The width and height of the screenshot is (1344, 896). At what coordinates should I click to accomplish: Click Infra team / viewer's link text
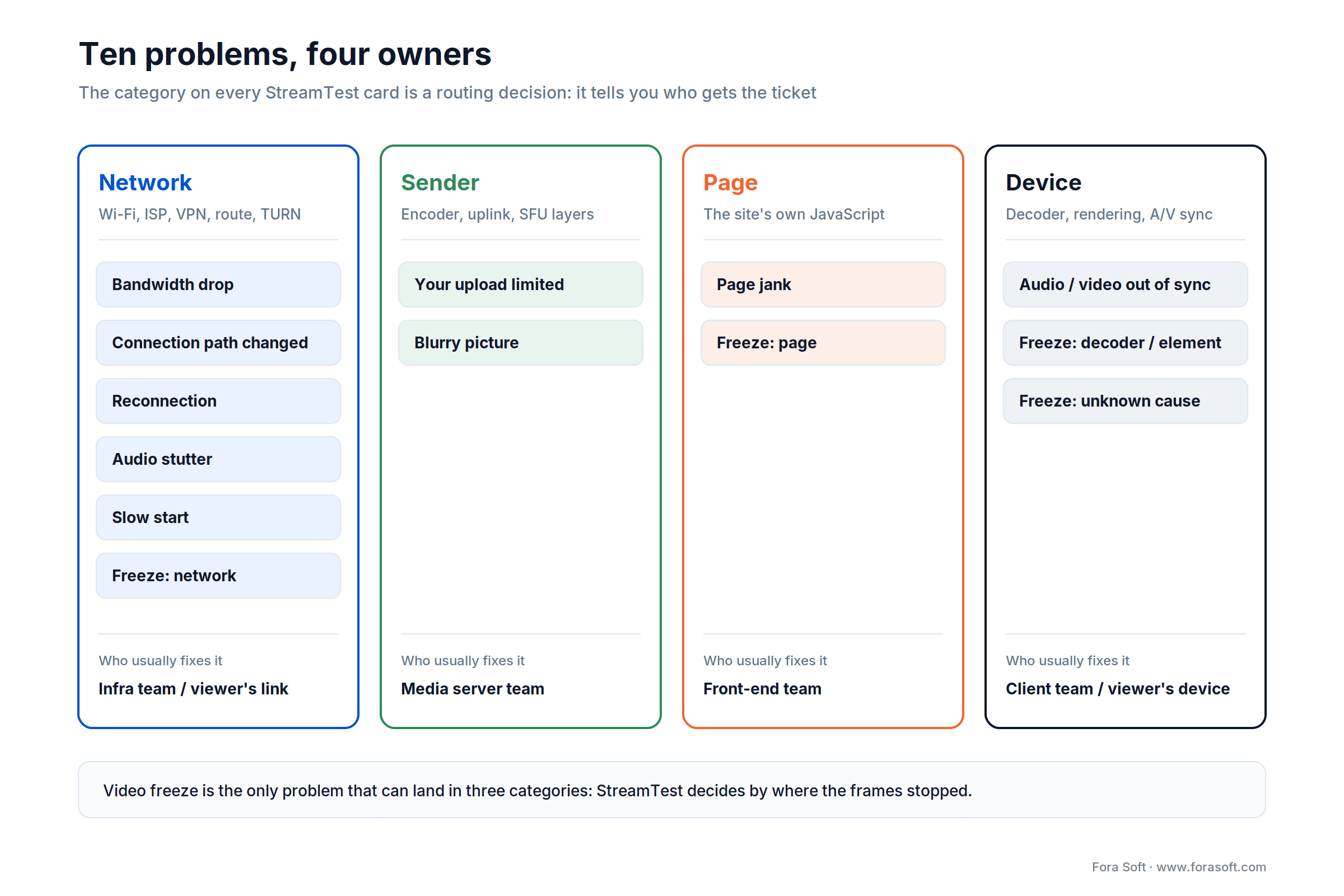pyautogui.click(x=193, y=689)
